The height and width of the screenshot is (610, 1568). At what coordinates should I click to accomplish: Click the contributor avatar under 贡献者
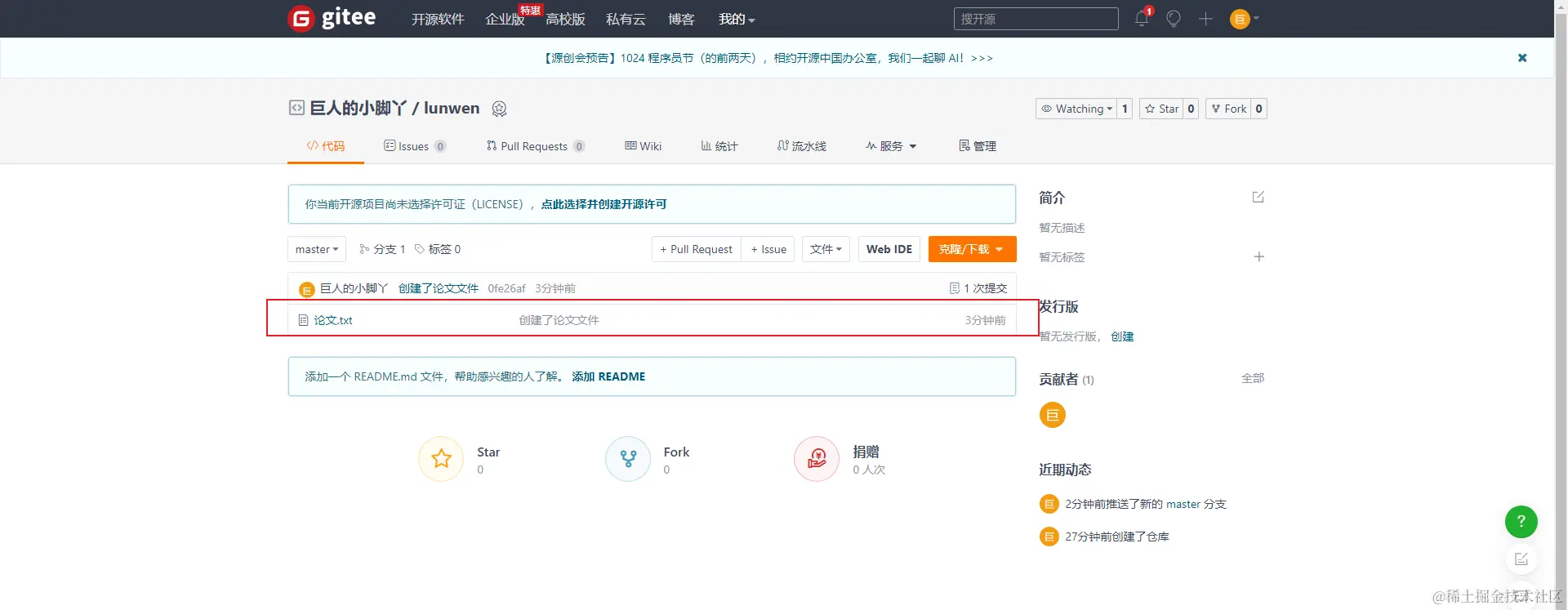point(1053,415)
